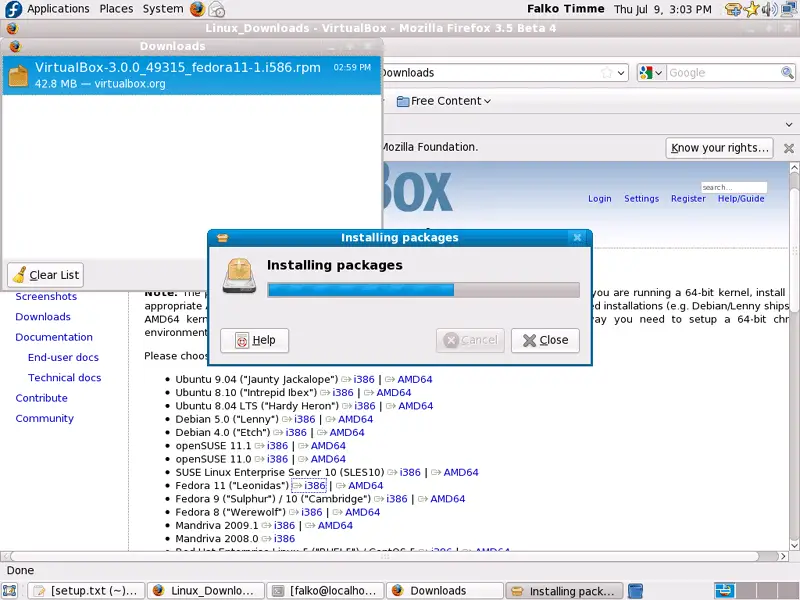Screen dimensions: 800x600
Task: Click the vertical scrollbar down arrow
Action: 794,545
